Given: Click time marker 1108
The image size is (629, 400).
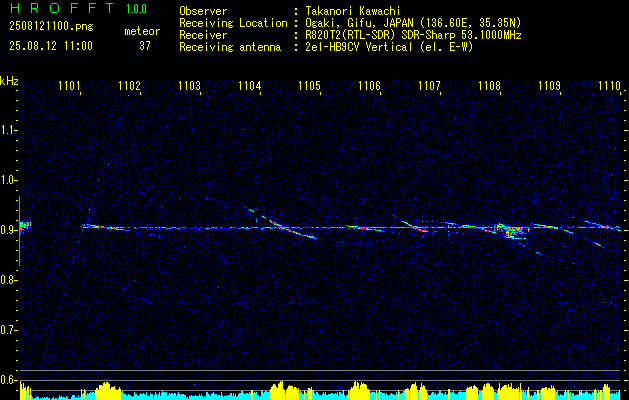Looking at the screenshot, I should pos(489,85).
